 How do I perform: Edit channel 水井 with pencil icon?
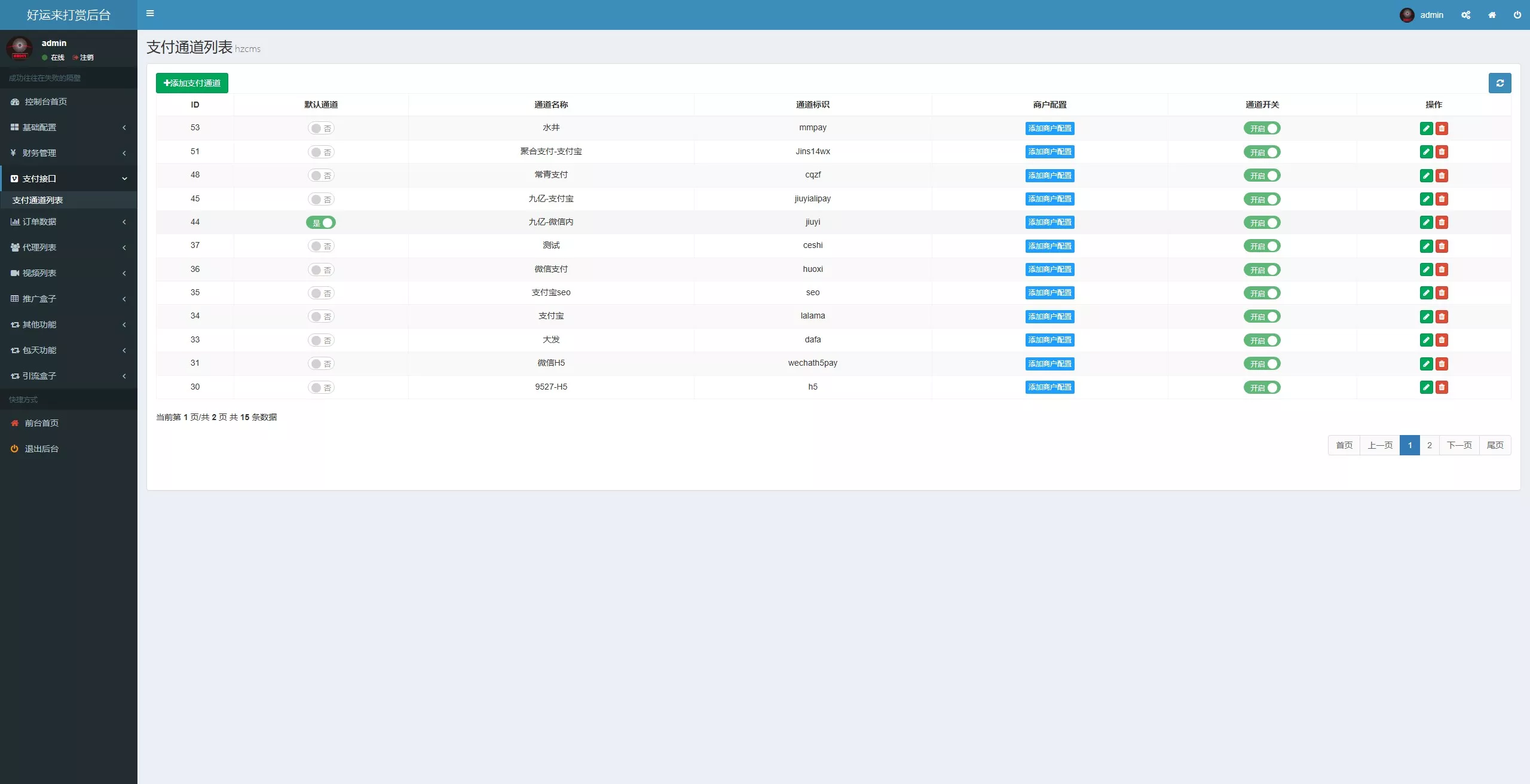click(x=1426, y=128)
